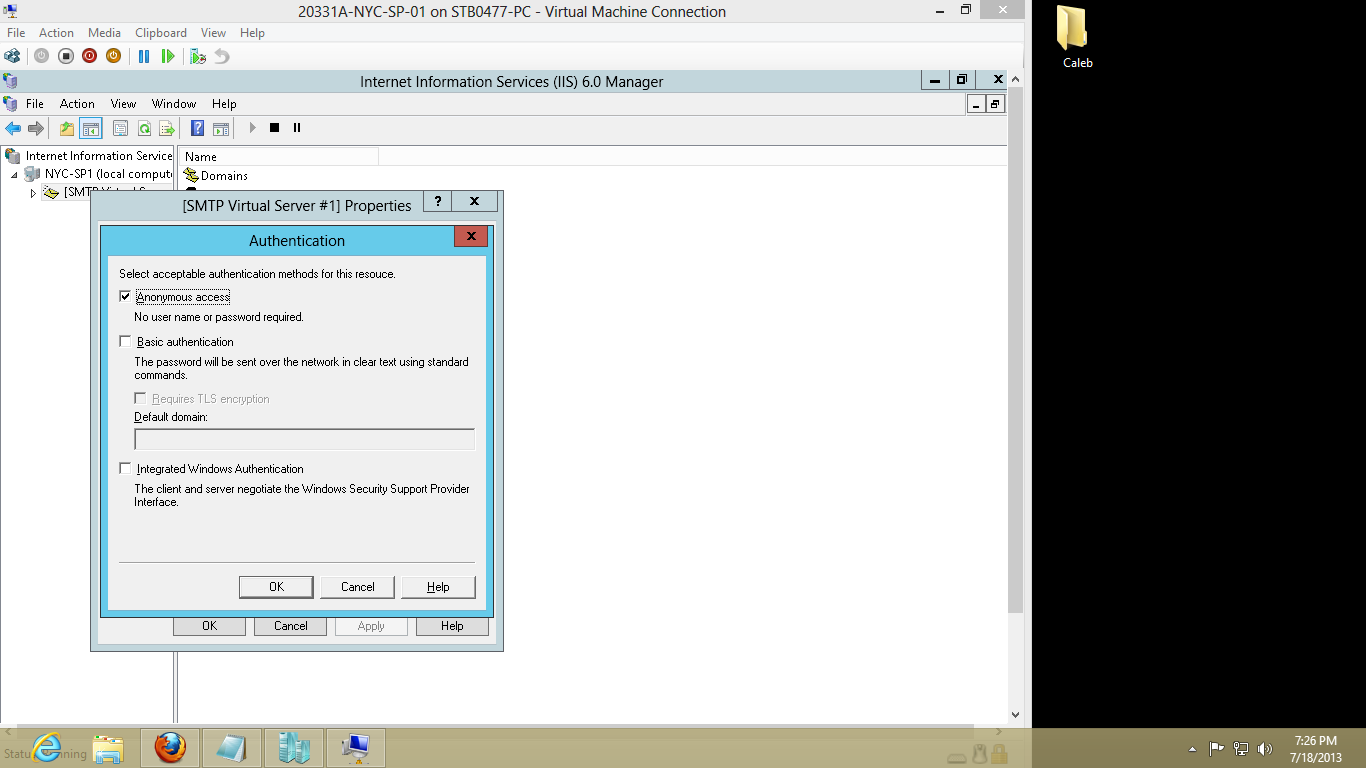The image size is (1366, 768).
Task: Enable the Basic authentication checkbox
Action: click(125, 342)
